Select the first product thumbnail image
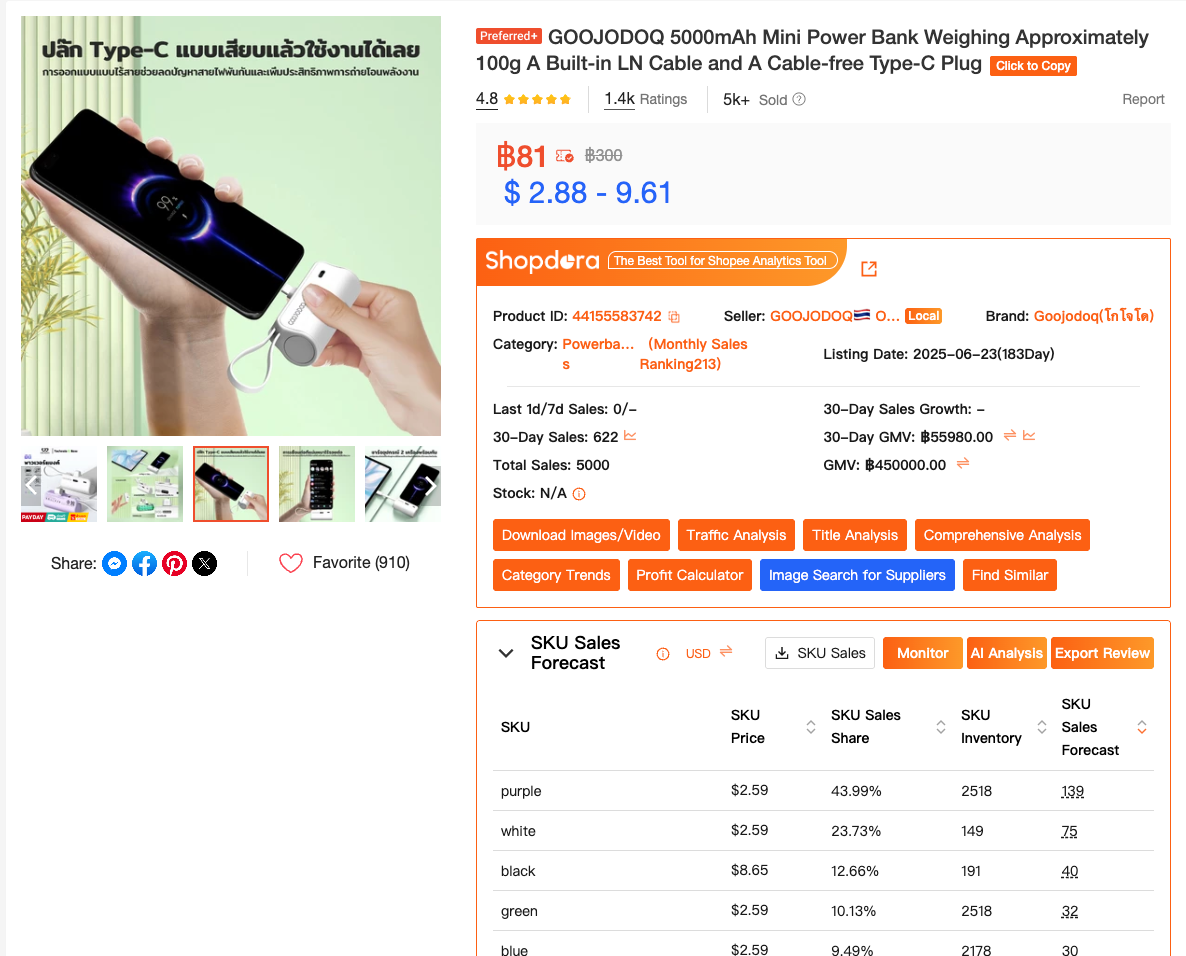 [x=59, y=484]
